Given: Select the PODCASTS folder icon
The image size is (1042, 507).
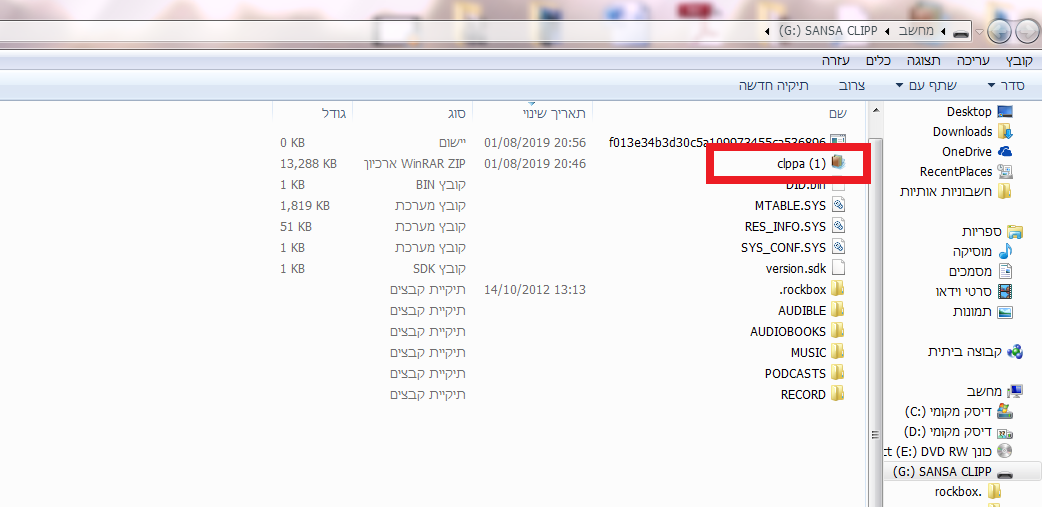Looking at the screenshot, I should (837, 373).
